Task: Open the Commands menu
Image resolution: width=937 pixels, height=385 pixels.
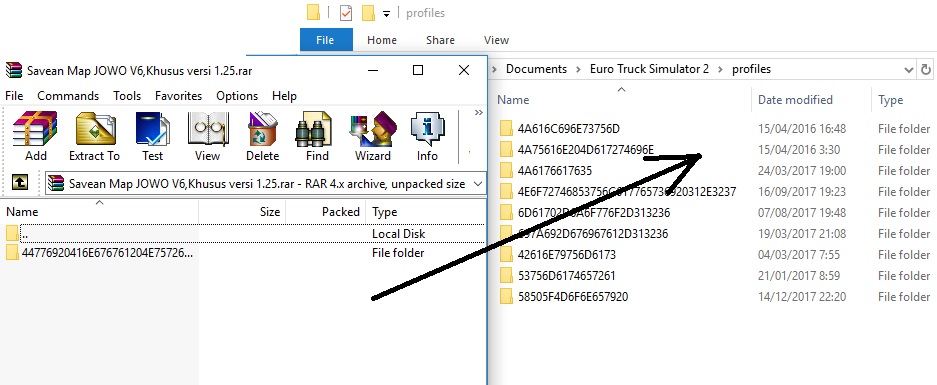Action: click(x=68, y=96)
